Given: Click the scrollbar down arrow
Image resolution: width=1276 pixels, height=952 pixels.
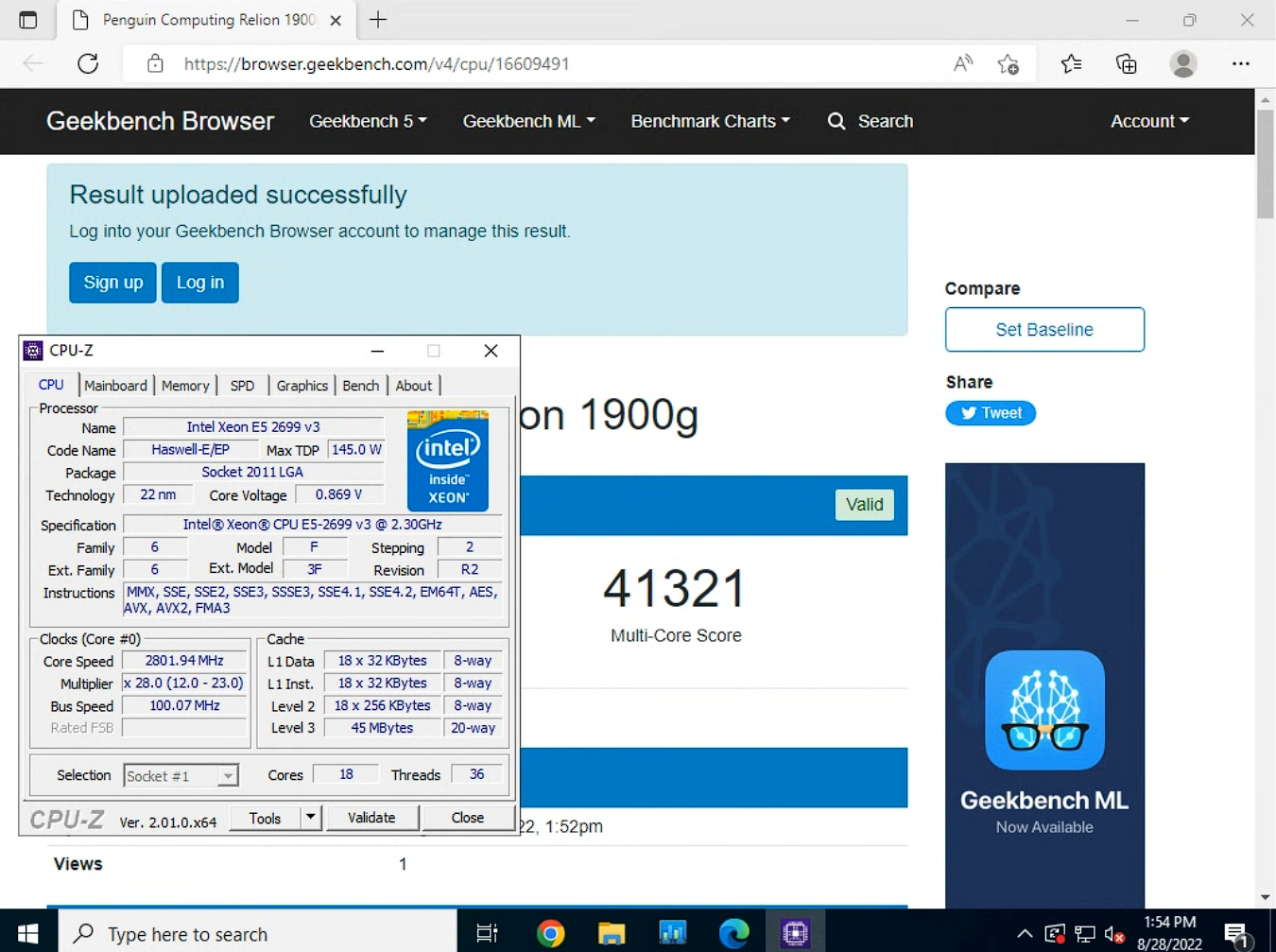Looking at the screenshot, I should pos(1266,897).
